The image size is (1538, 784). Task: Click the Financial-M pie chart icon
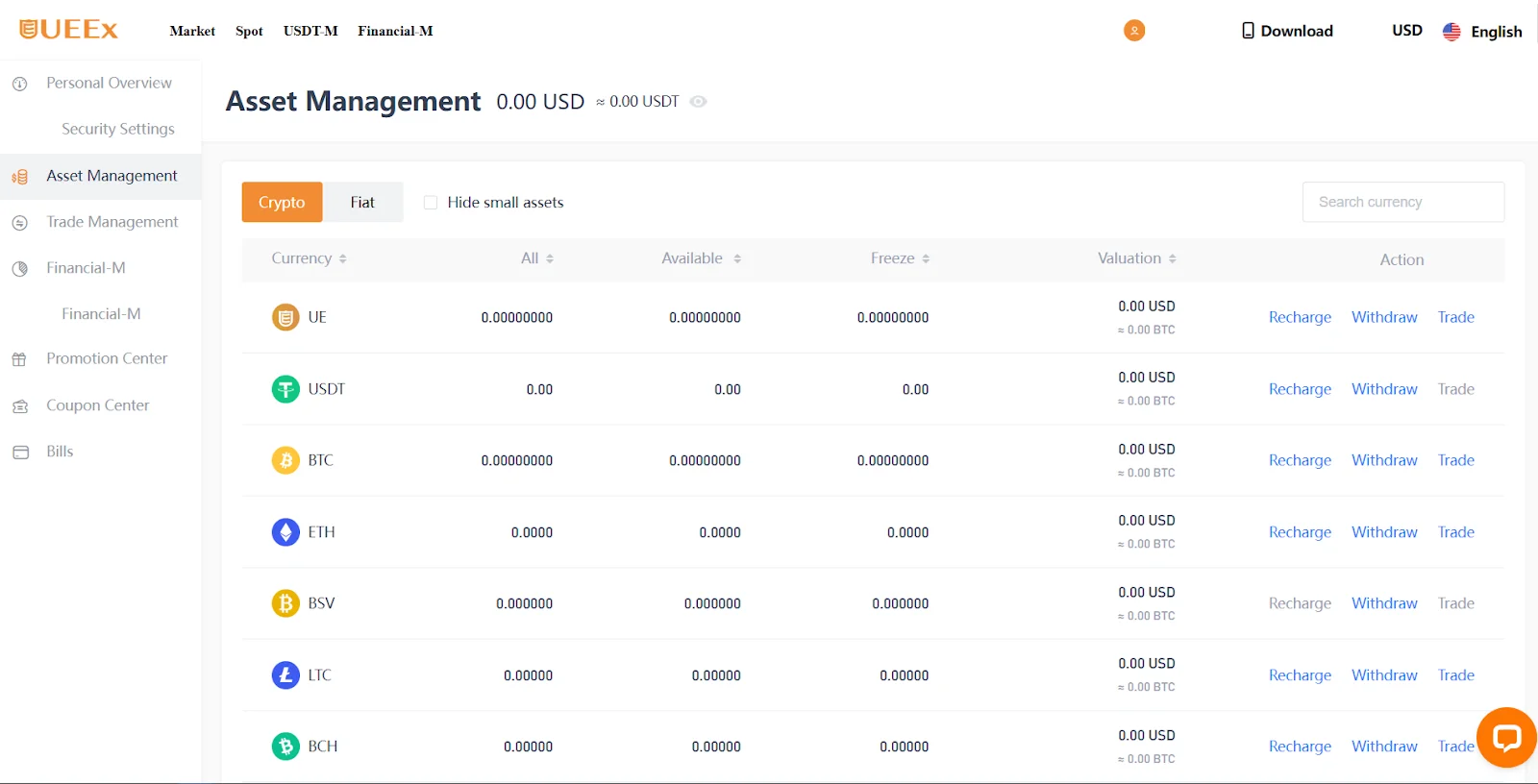[19, 269]
